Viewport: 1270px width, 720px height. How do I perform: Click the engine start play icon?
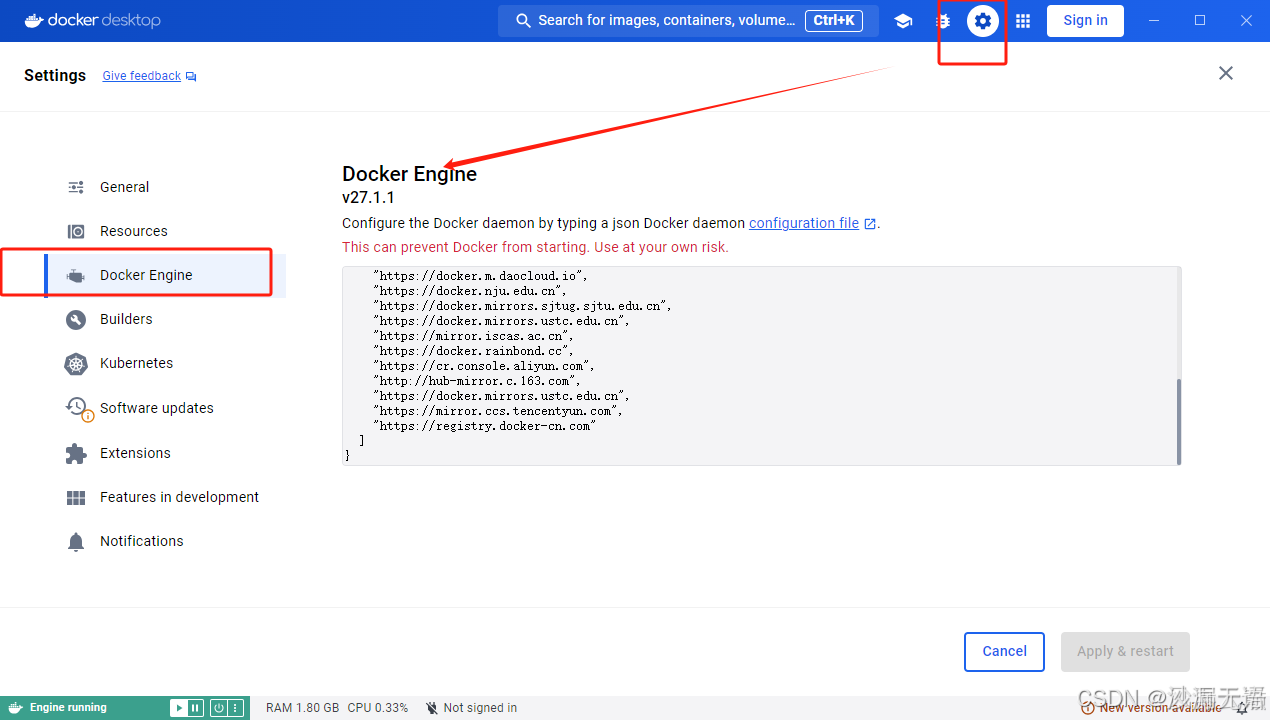178,708
